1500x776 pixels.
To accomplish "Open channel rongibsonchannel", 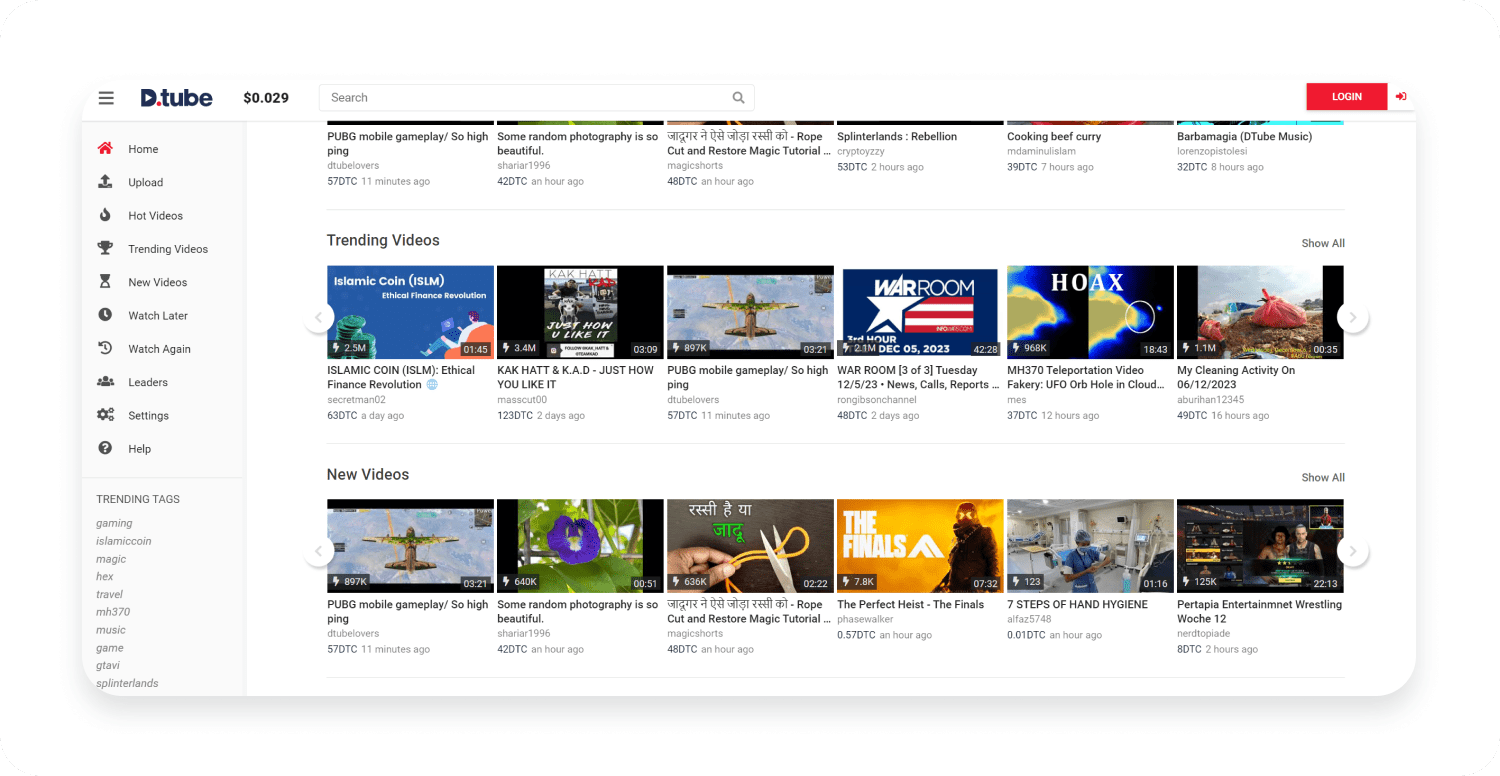I will pos(877,400).
